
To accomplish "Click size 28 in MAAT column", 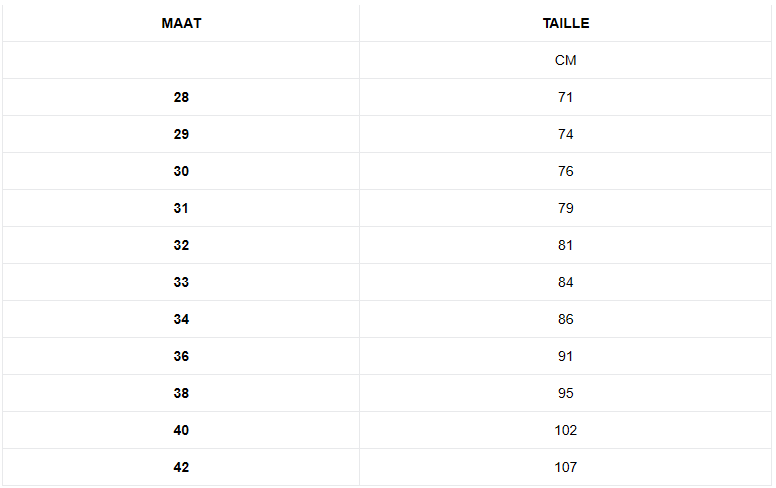I will [181, 97].
